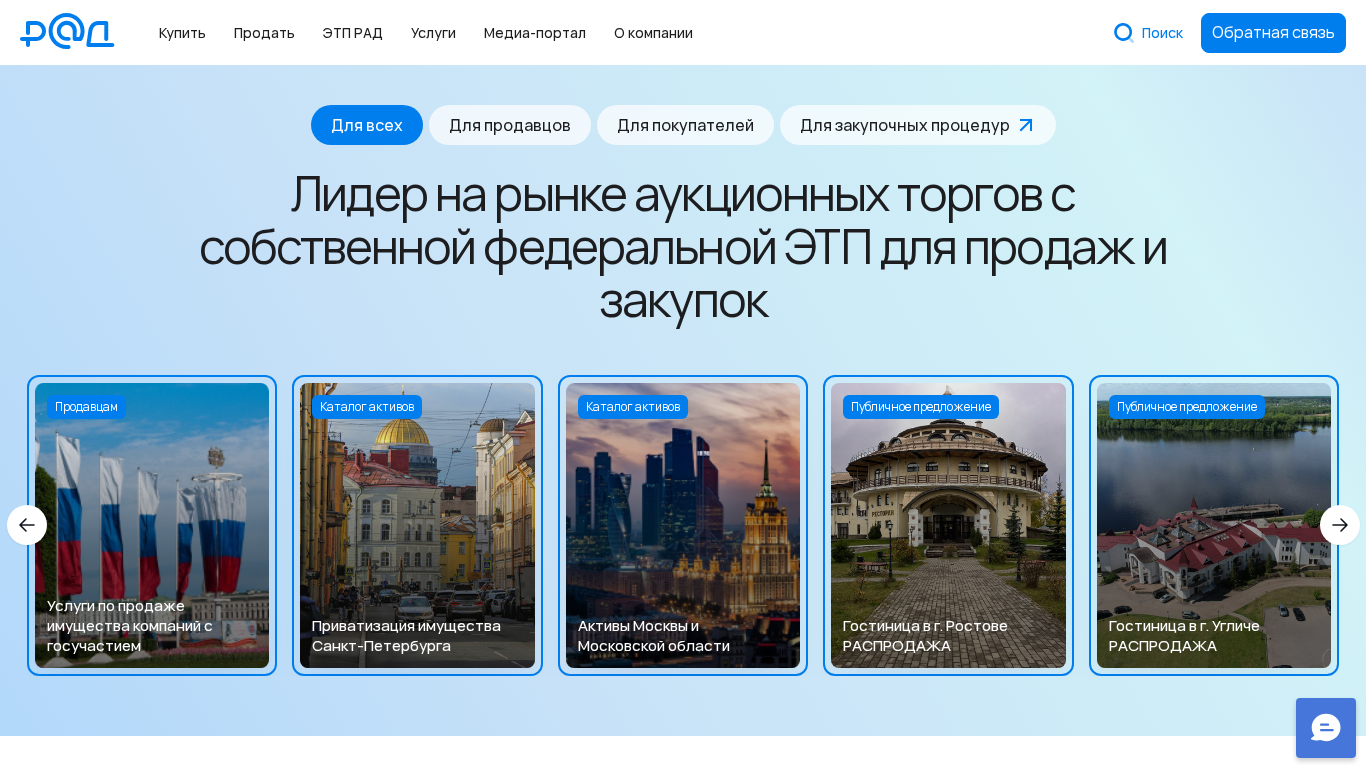Screen dimensions: 1366x768
Task: Click the РАД logo in the header
Action: [67, 32]
